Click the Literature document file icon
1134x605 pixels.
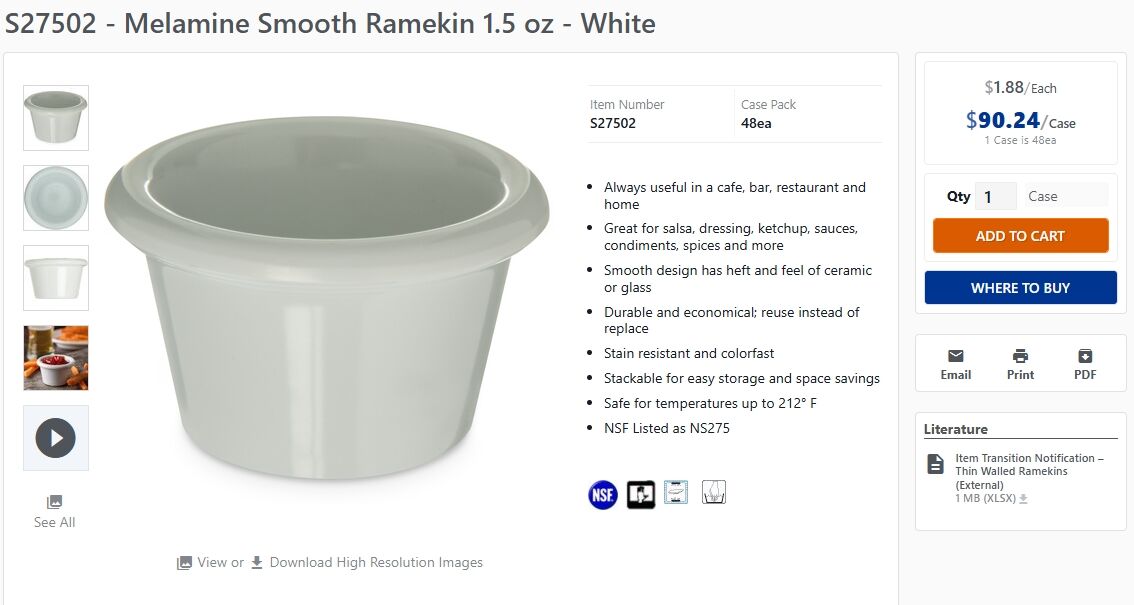coord(935,464)
